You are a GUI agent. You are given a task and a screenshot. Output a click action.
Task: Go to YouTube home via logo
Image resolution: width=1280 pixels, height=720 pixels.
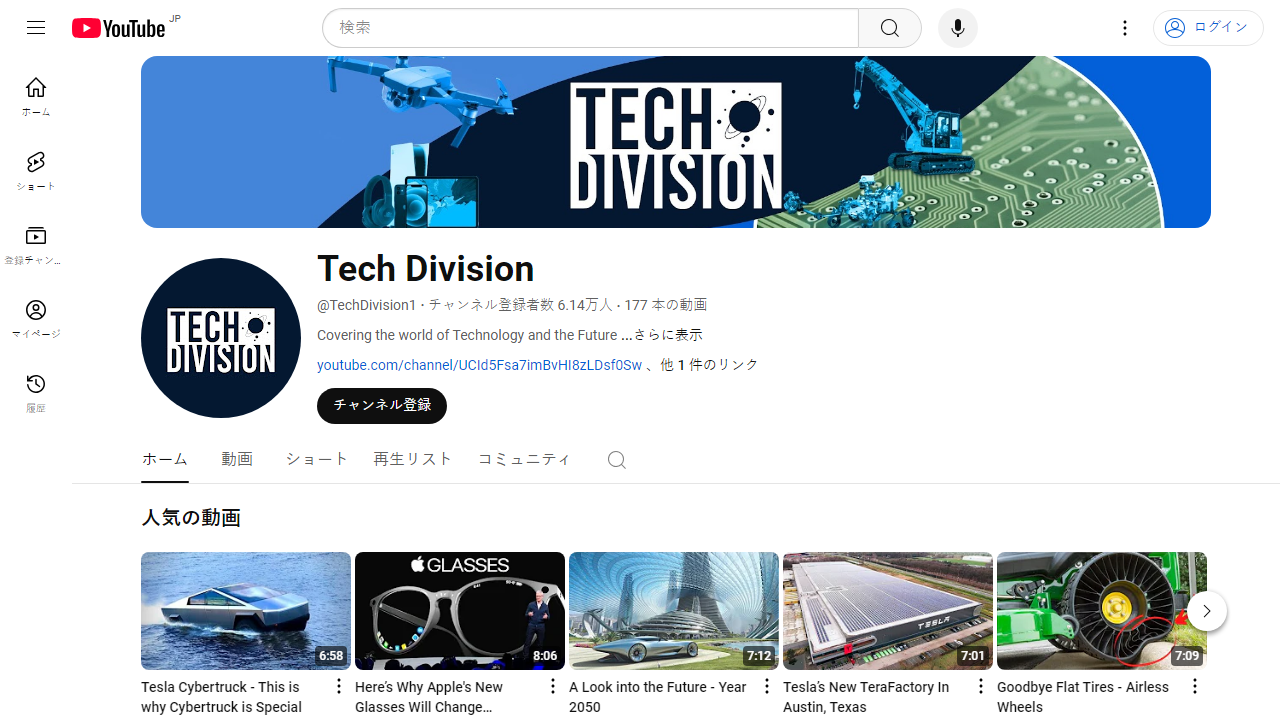coord(118,28)
